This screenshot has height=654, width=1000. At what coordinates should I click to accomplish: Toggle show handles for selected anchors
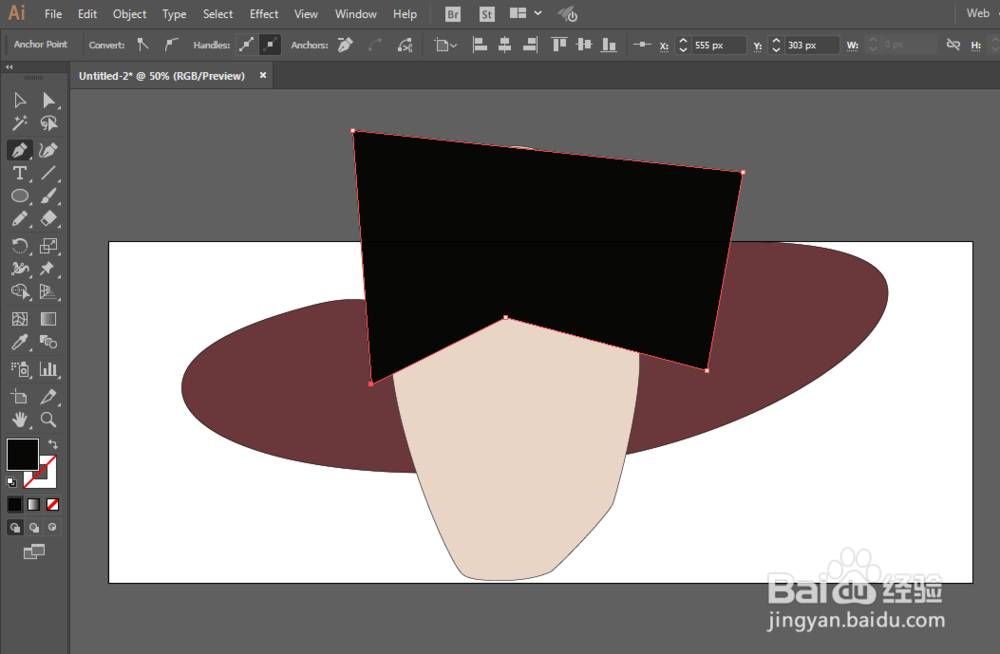pyautogui.click(x=246, y=45)
